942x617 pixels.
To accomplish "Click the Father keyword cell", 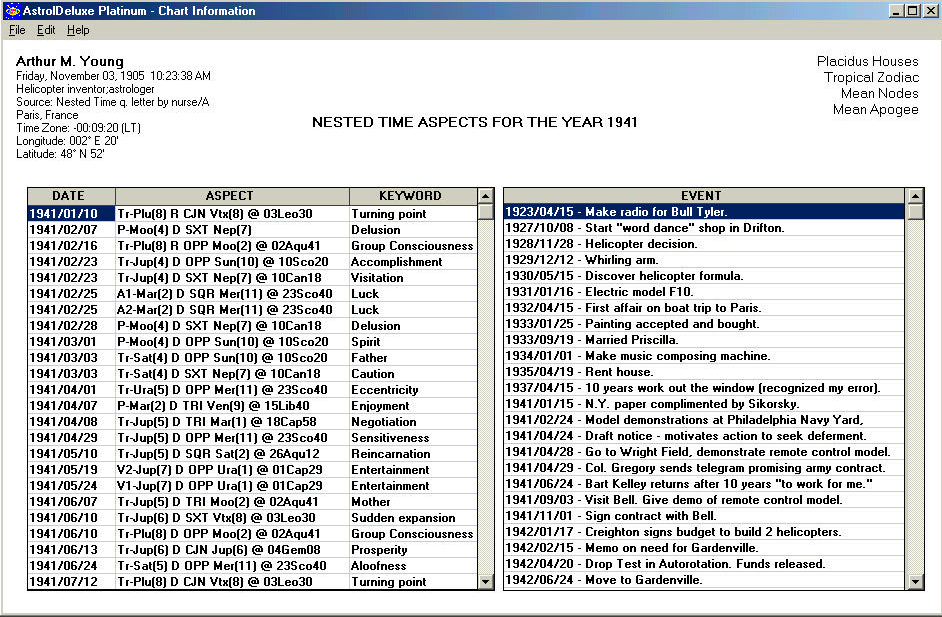I will (413, 358).
